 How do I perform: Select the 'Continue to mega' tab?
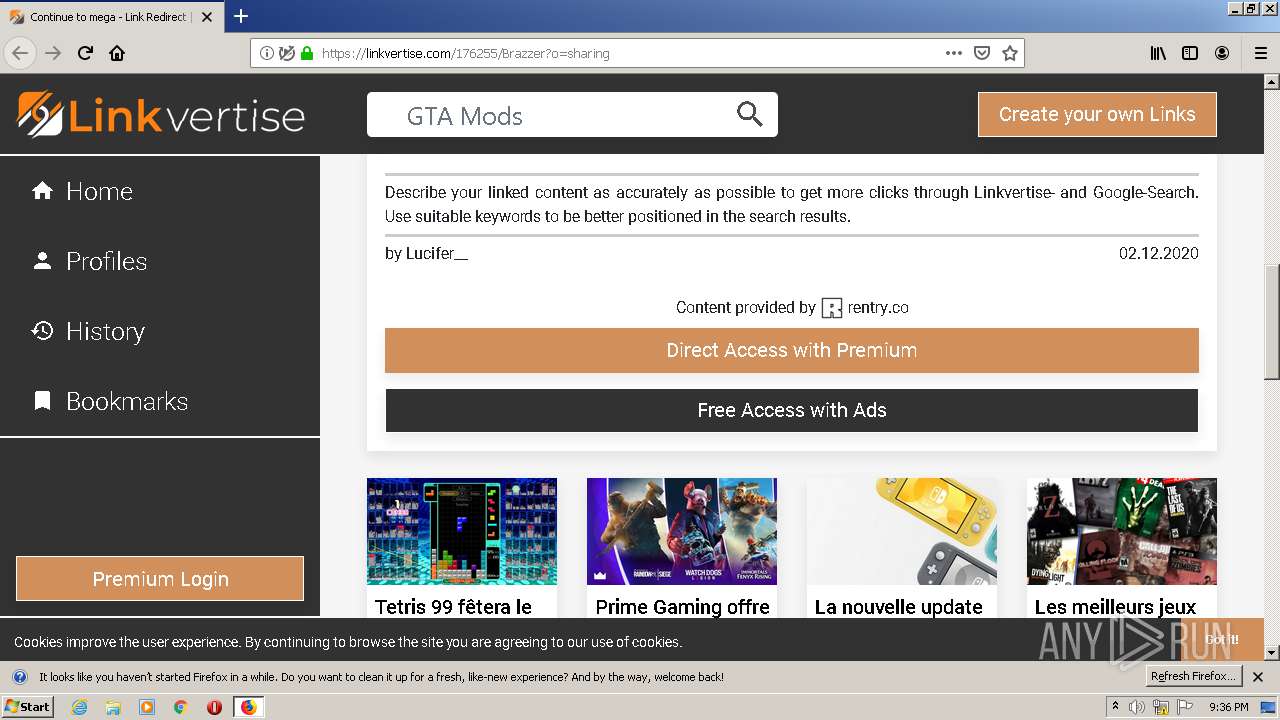[x=111, y=17]
